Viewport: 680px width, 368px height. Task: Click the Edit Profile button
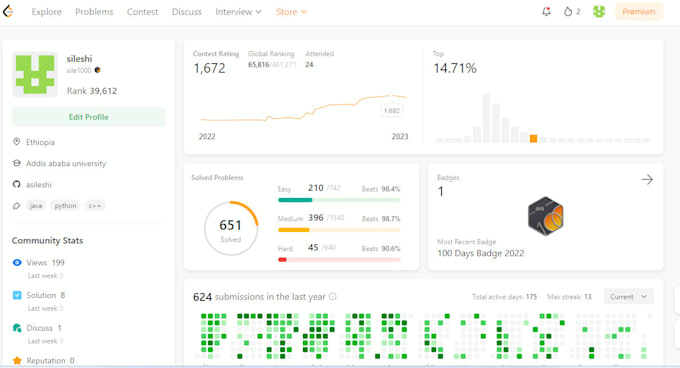click(x=88, y=117)
